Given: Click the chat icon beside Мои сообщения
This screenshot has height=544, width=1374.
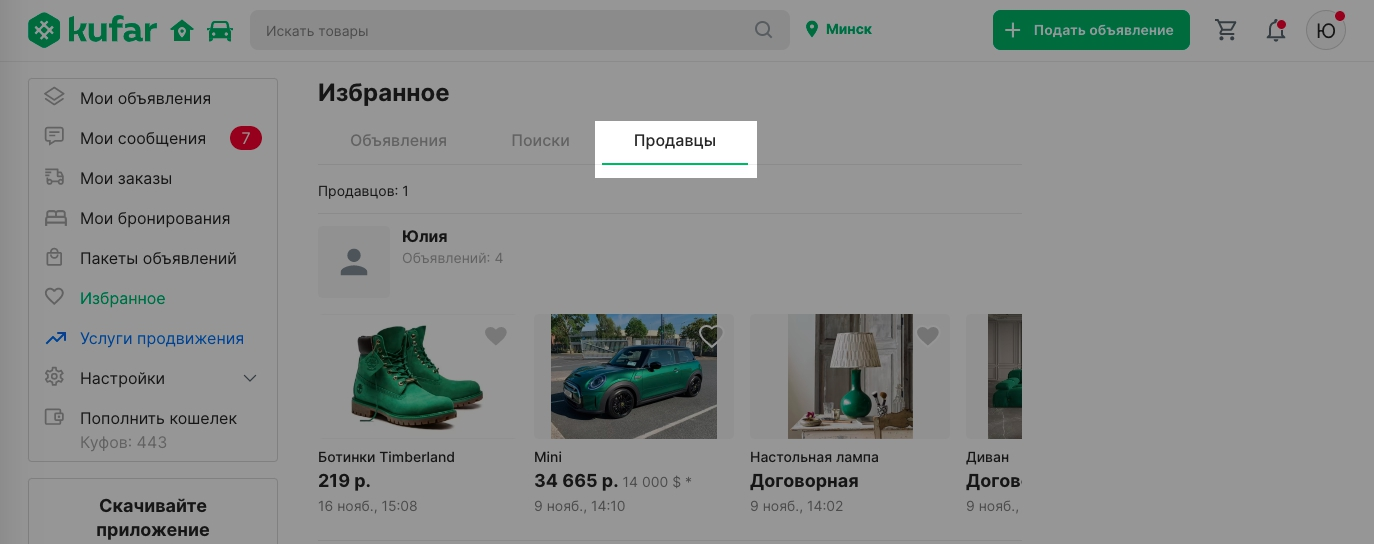Looking at the screenshot, I should click(x=54, y=138).
